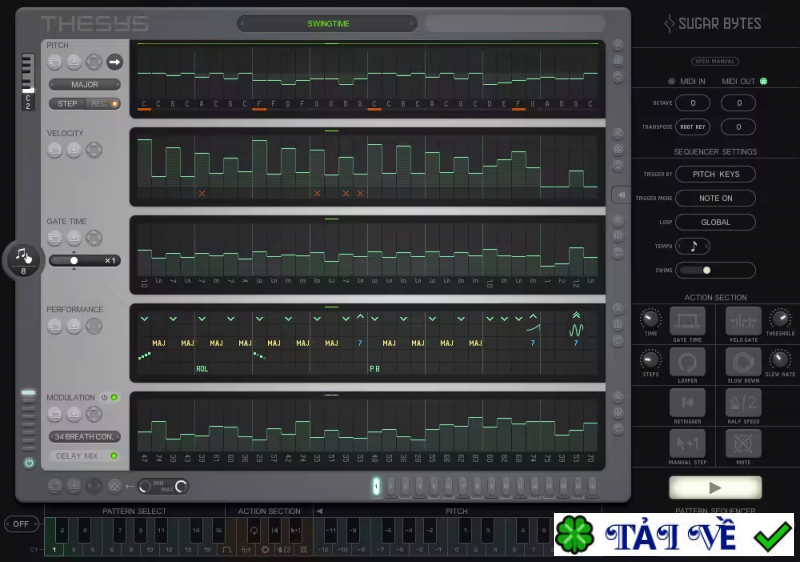Select pattern 1 in the pattern sequencer row
800x562 pixels.
click(376, 486)
